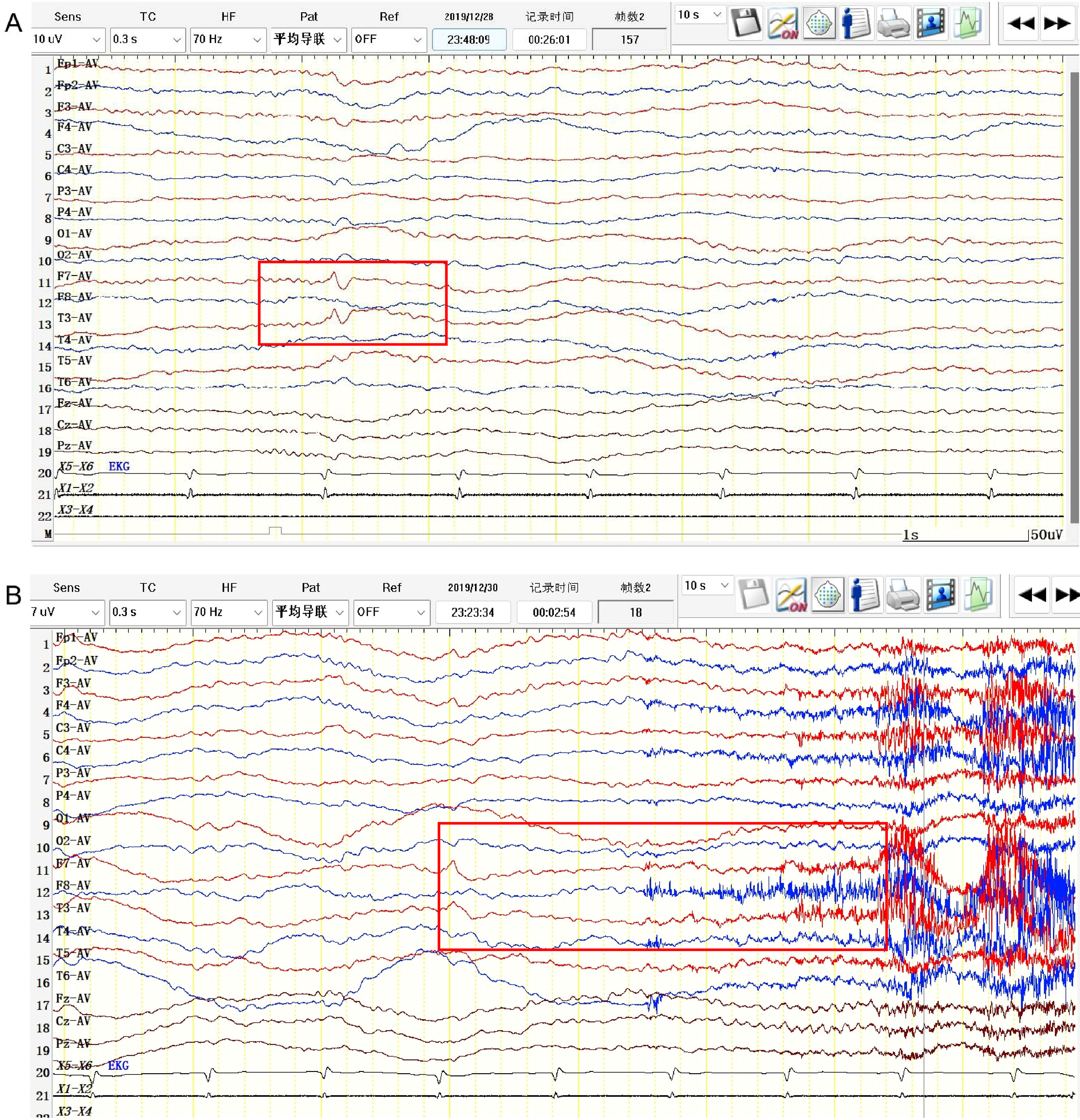The height and width of the screenshot is (1120, 1080).
Task: Open the electrode head map in panel B
Action: tap(828, 594)
